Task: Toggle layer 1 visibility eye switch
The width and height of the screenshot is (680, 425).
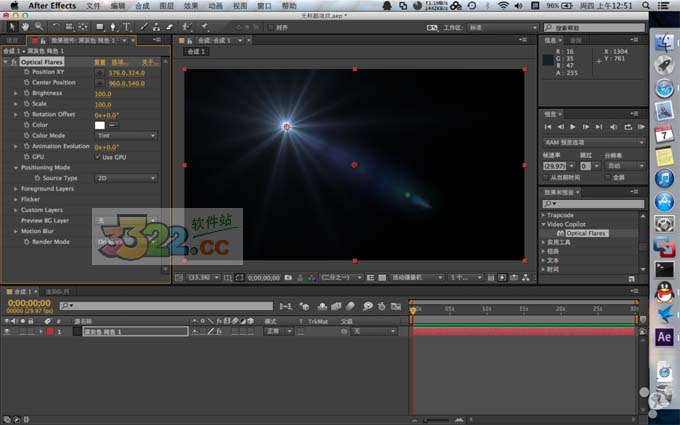Action: pyautogui.click(x=7, y=332)
